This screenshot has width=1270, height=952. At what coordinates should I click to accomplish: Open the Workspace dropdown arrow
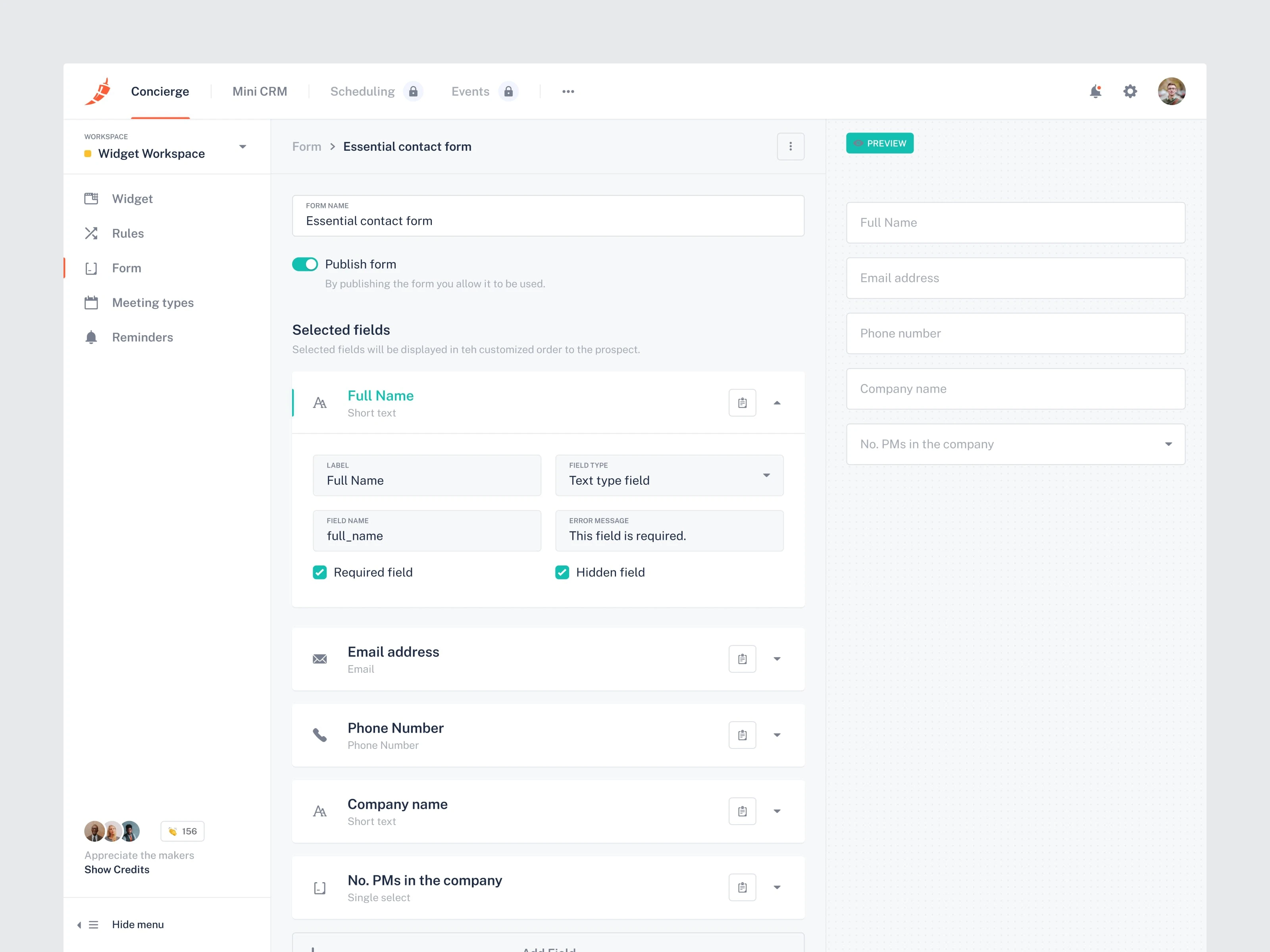[x=242, y=147]
